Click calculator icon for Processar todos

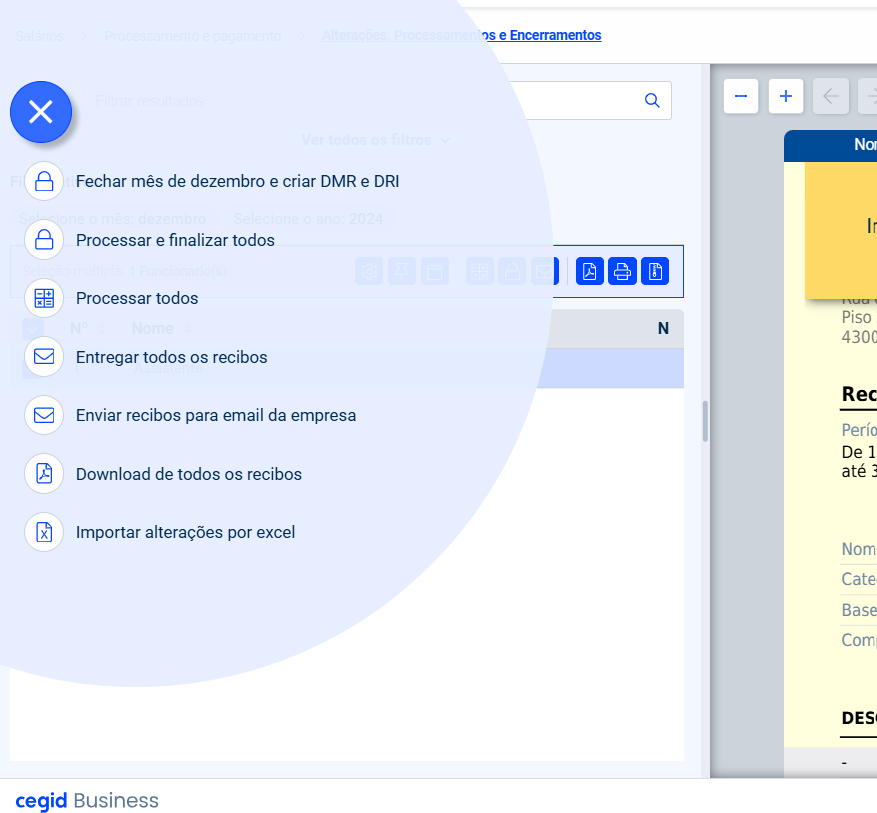tap(44, 298)
